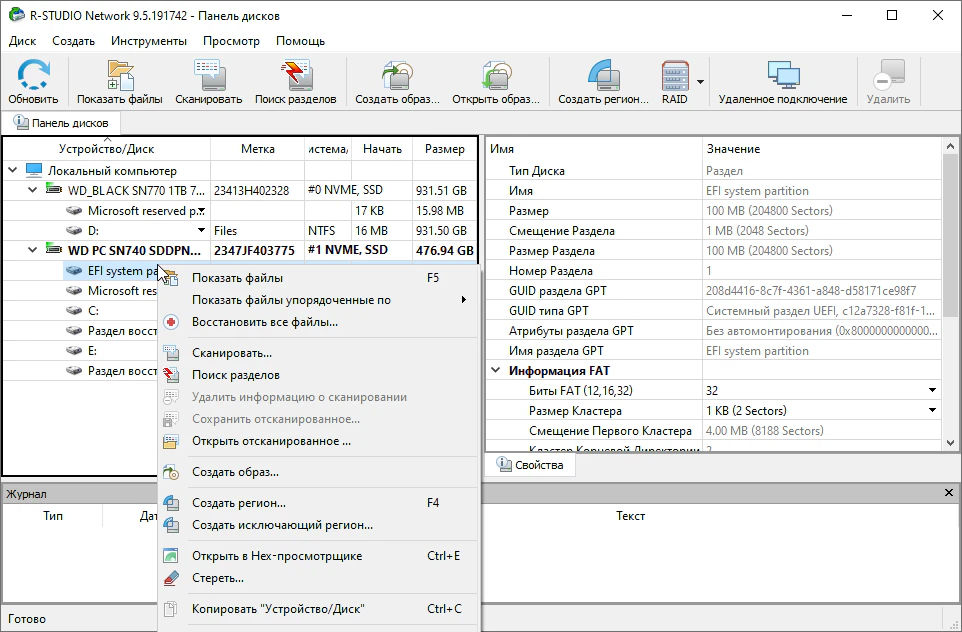Open the Биты FAT value dropdown
Viewport: 962px width, 632px height.
(x=932, y=391)
